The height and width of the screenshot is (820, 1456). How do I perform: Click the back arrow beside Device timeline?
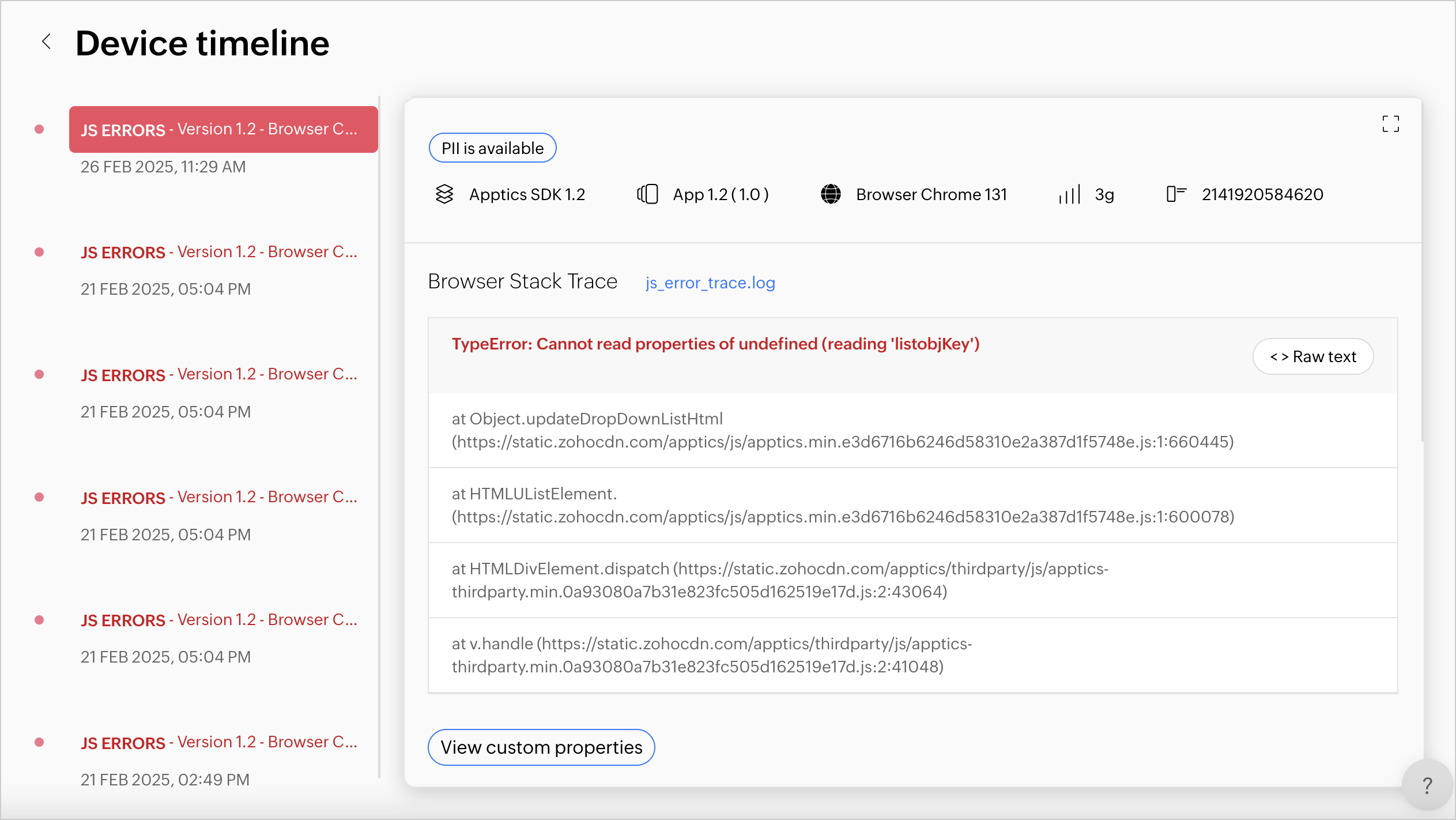pos(47,42)
